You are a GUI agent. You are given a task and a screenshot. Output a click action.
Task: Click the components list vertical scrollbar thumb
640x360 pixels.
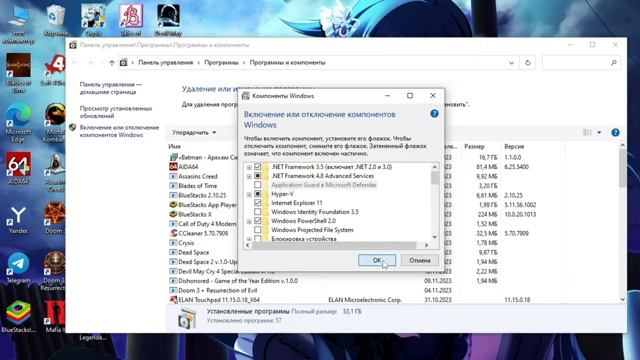[x=435, y=178]
